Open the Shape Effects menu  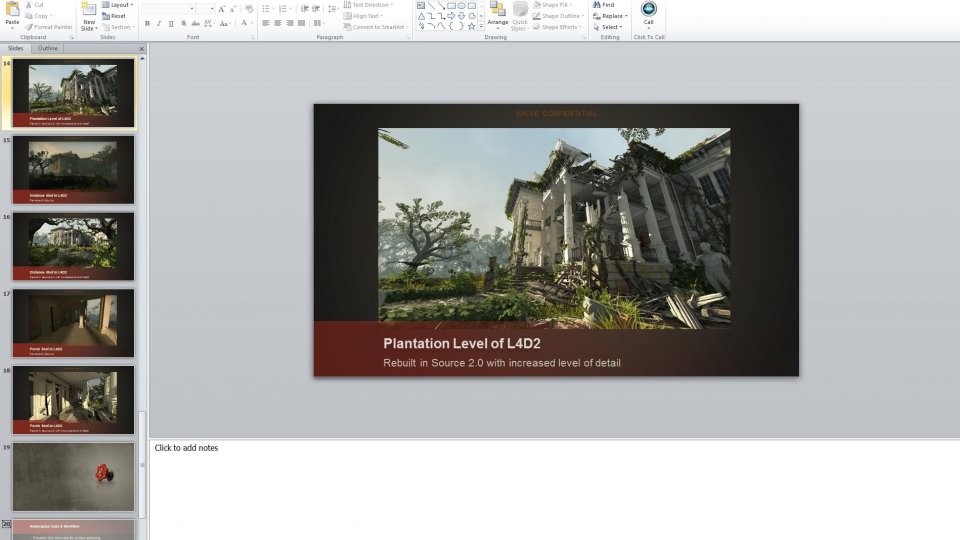tap(557, 27)
